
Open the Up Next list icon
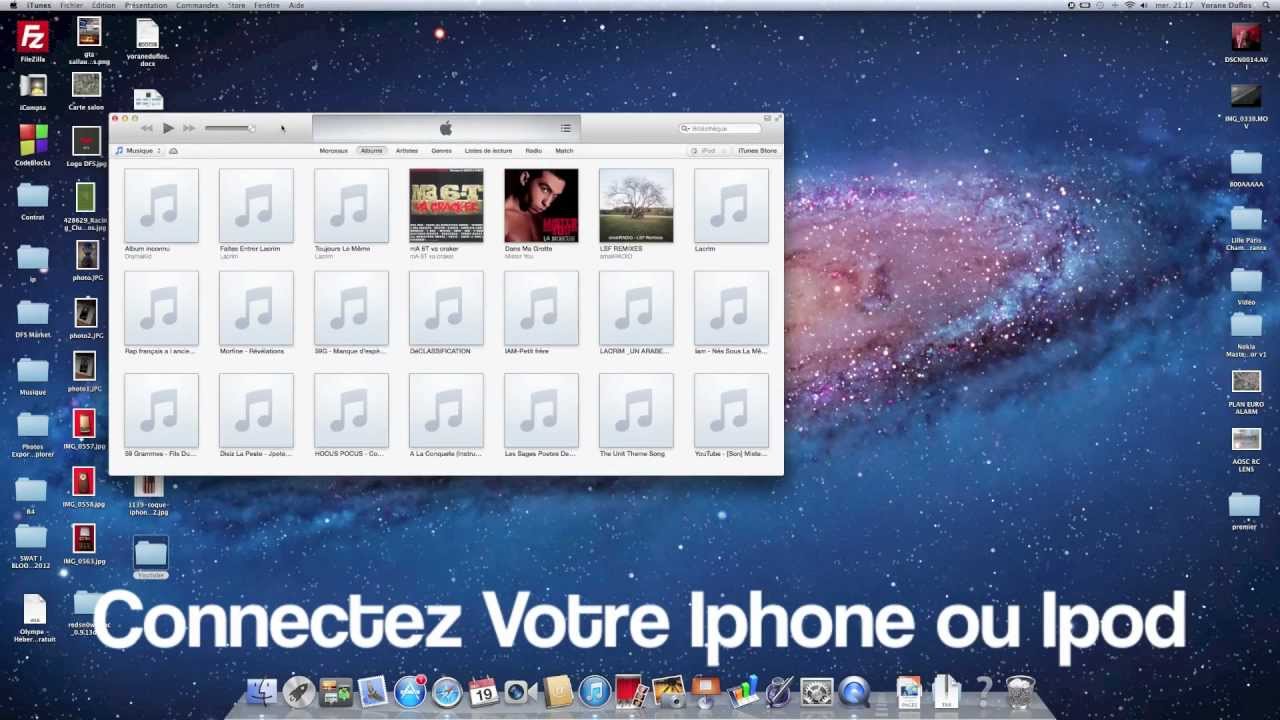(566, 128)
